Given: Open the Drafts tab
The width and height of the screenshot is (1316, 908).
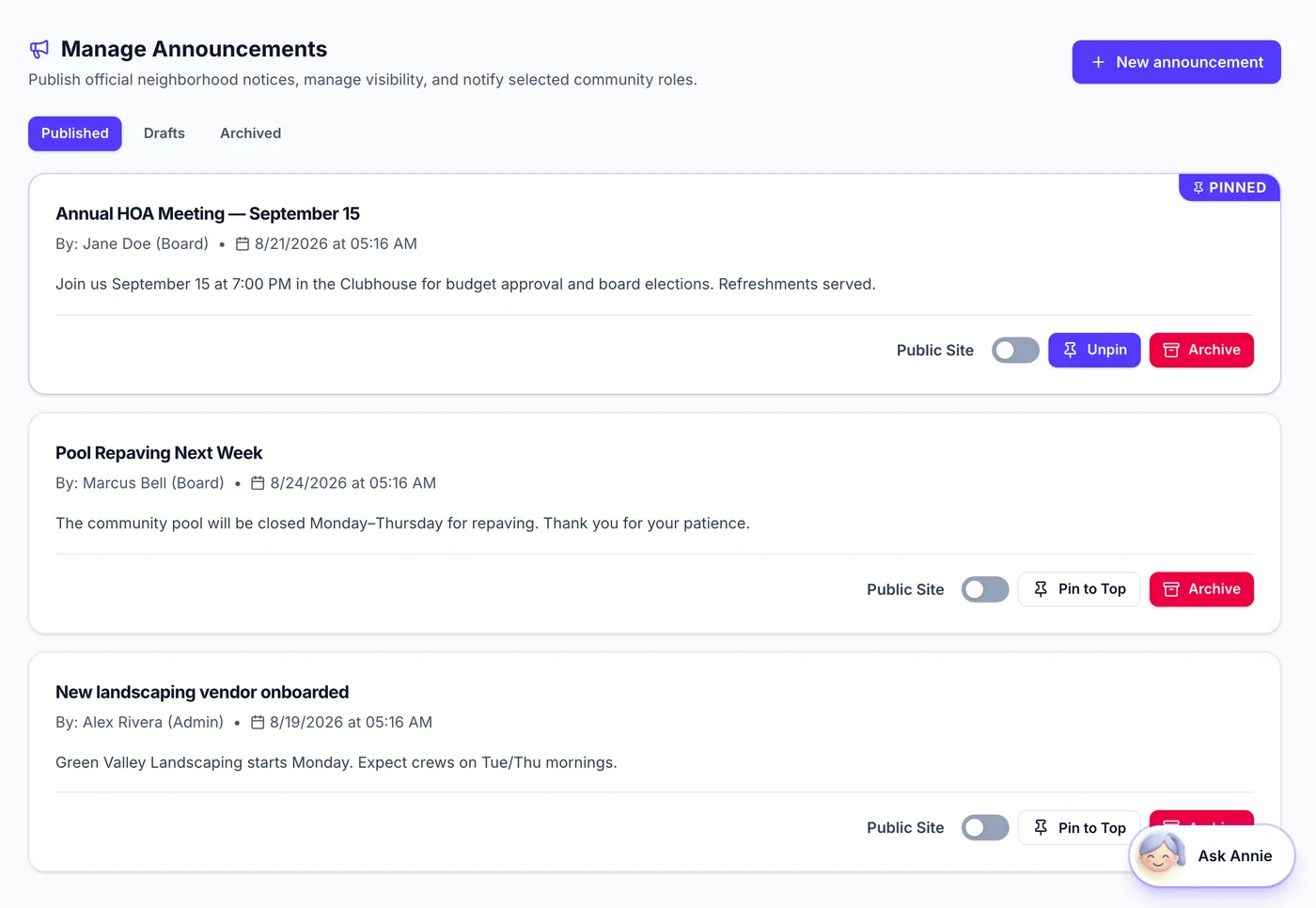Looking at the screenshot, I should (x=164, y=133).
